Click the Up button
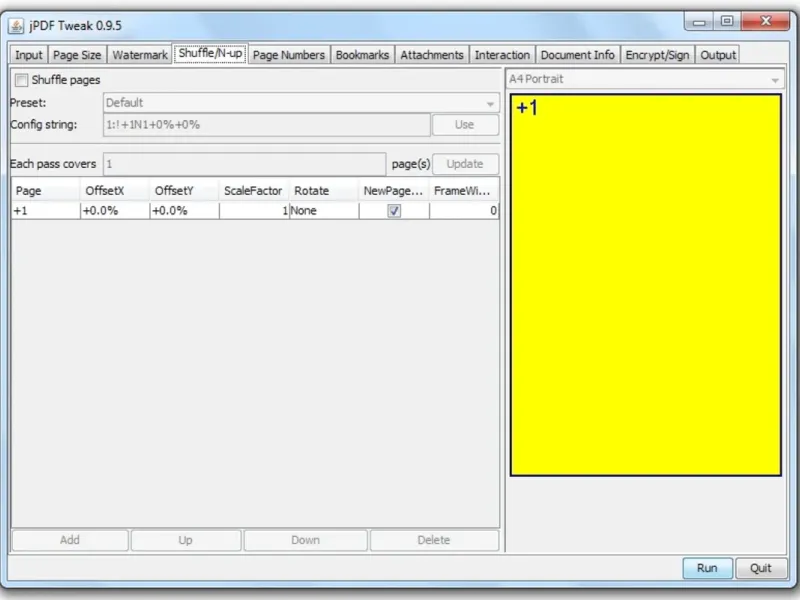This screenshot has height=600, width=800. point(186,540)
